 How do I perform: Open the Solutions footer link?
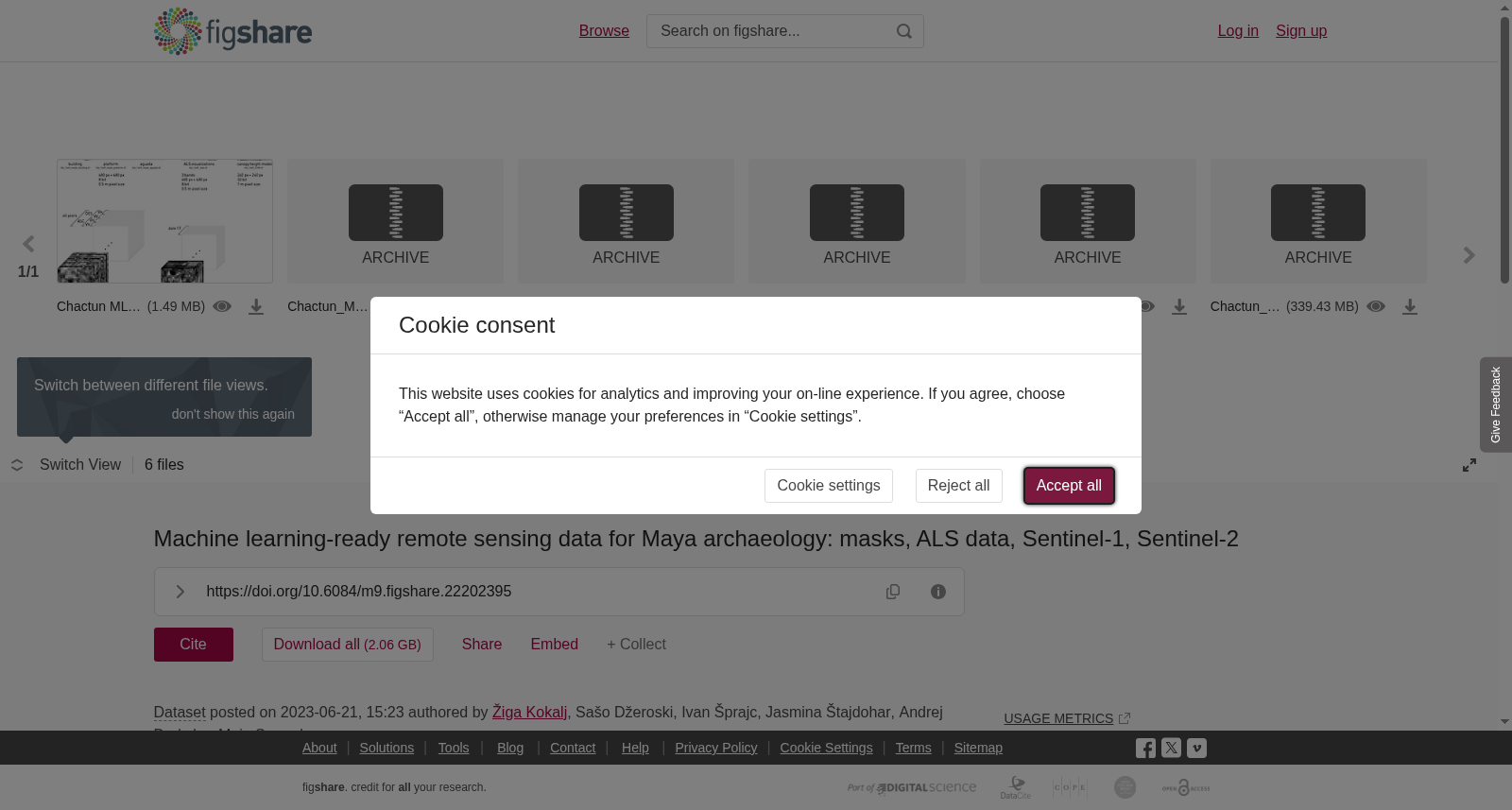(387, 748)
